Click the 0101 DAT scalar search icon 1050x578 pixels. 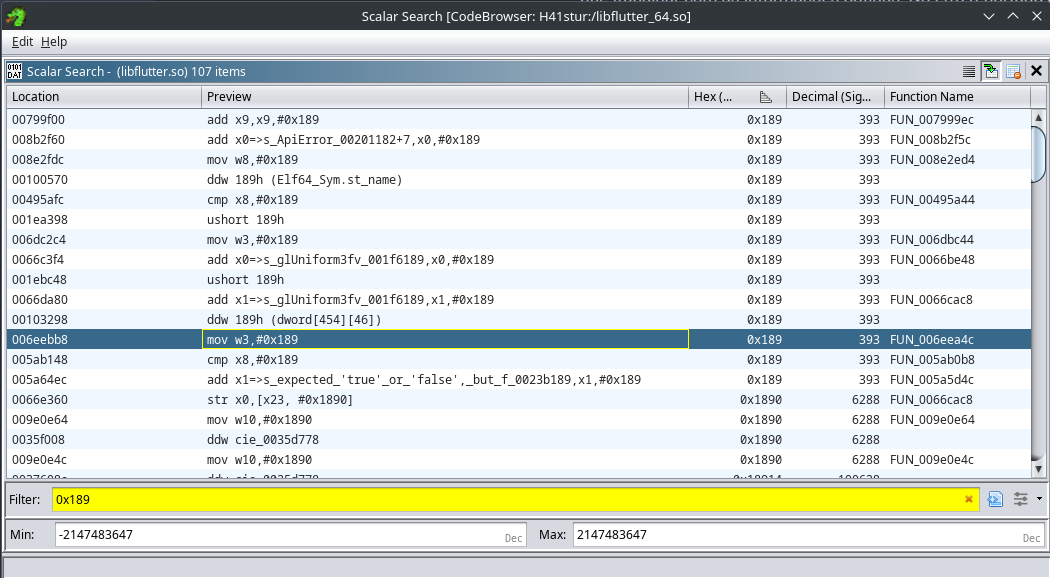click(x=15, y=71)
